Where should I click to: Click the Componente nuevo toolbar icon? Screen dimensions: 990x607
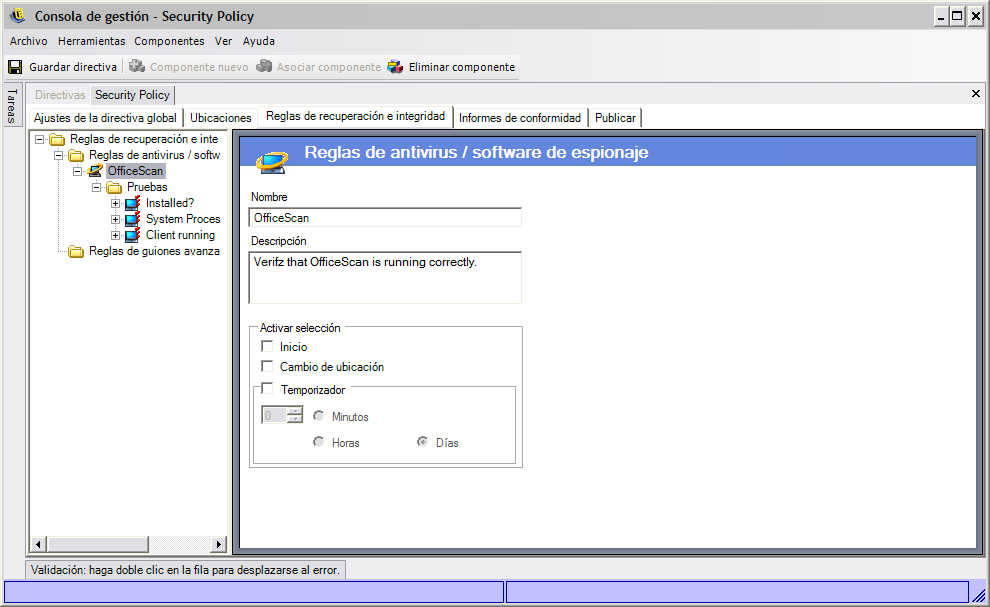(137, 66)
